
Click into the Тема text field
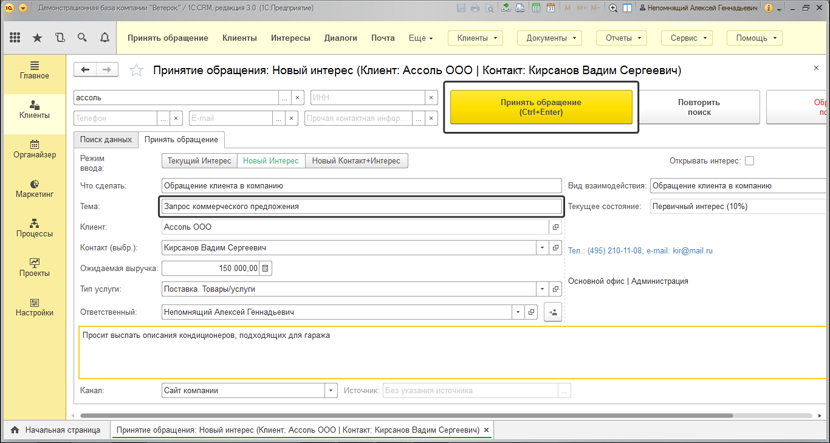pyautogui.click(x=360, y=207)
